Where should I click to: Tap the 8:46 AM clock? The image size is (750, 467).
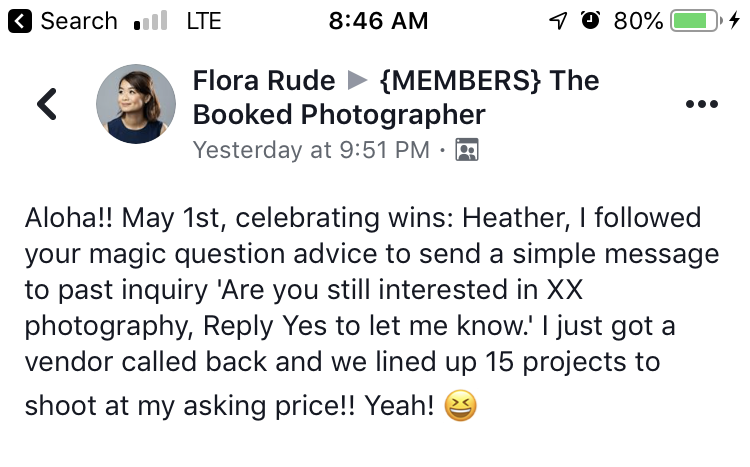pyautogui.click(x=378, y=21)
